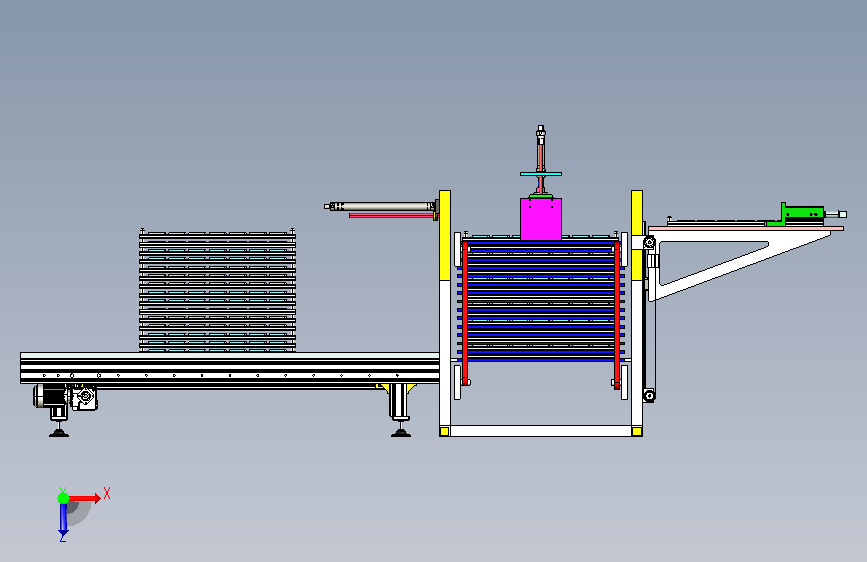Click the blue Z axis arrow of the triad
Image resolution: width=867 pixels, height=562 pixels.
pyautogui.click(x=63, y=520)
